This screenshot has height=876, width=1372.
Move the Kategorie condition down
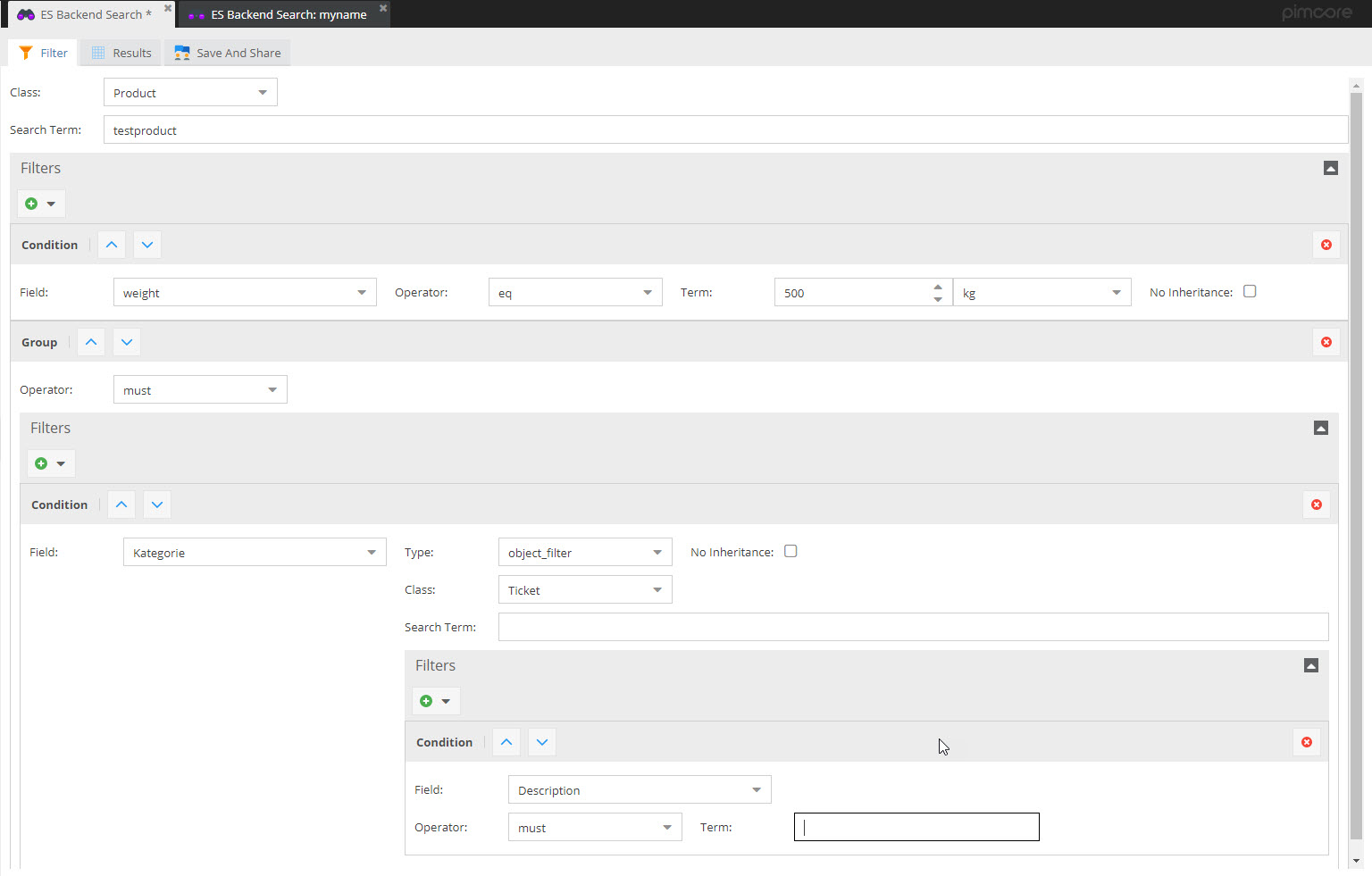157,505
